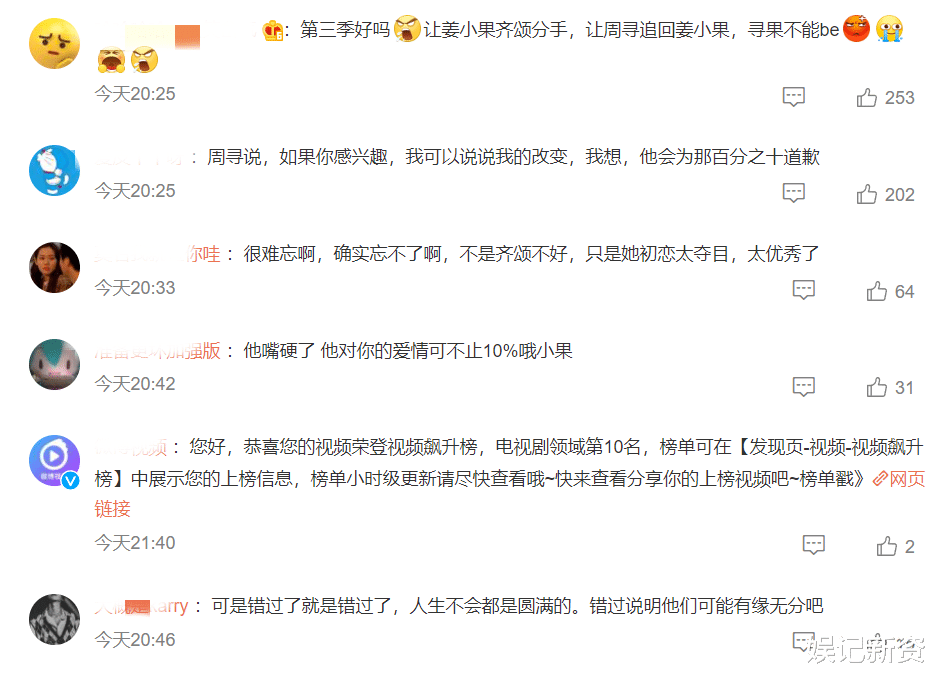This screenshot has height=684, width=941.
Task: Like the 他嘴硬了 comment with 31 likes
Action: pos(876,387)
